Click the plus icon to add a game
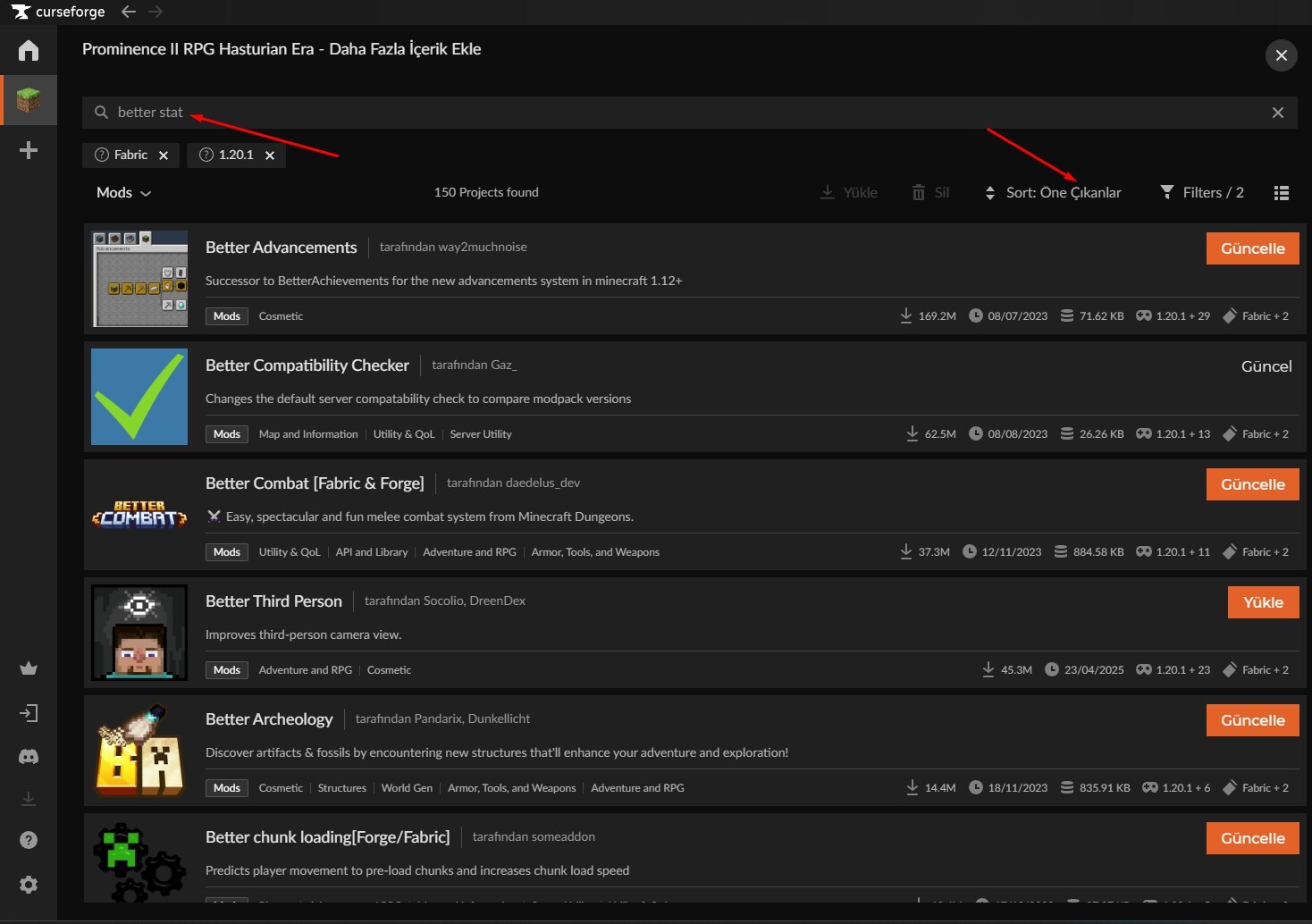 tap(29, 150)
